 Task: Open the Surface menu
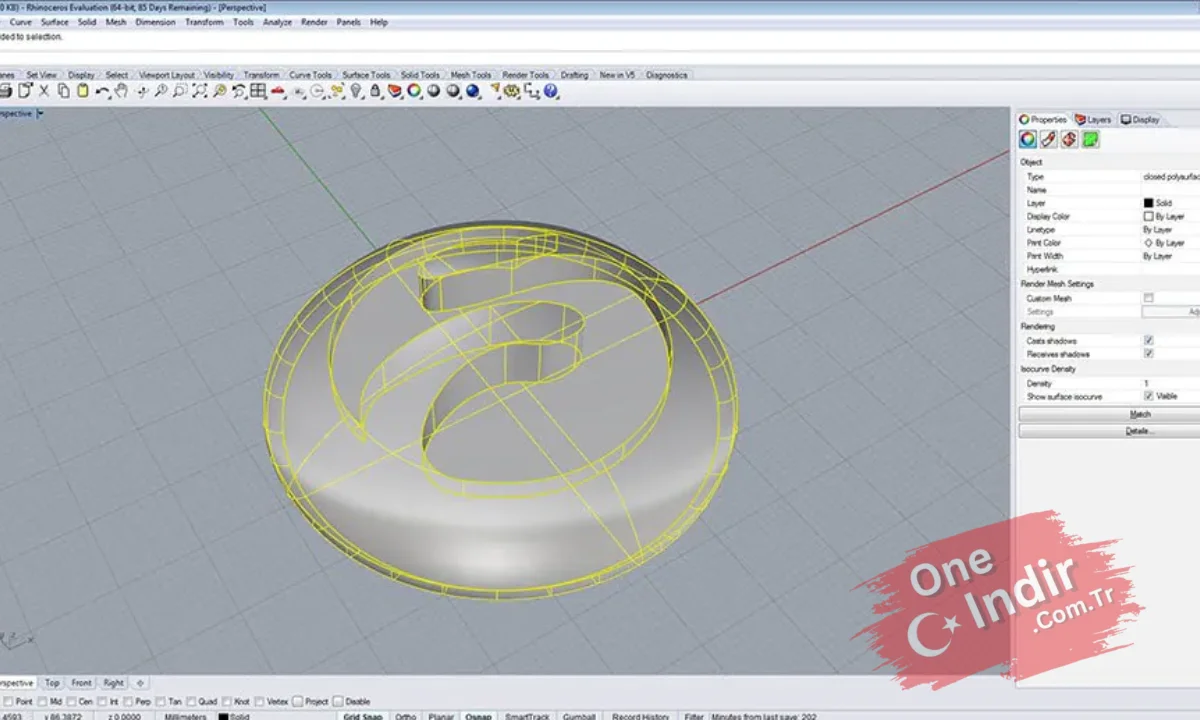point(54,22)
